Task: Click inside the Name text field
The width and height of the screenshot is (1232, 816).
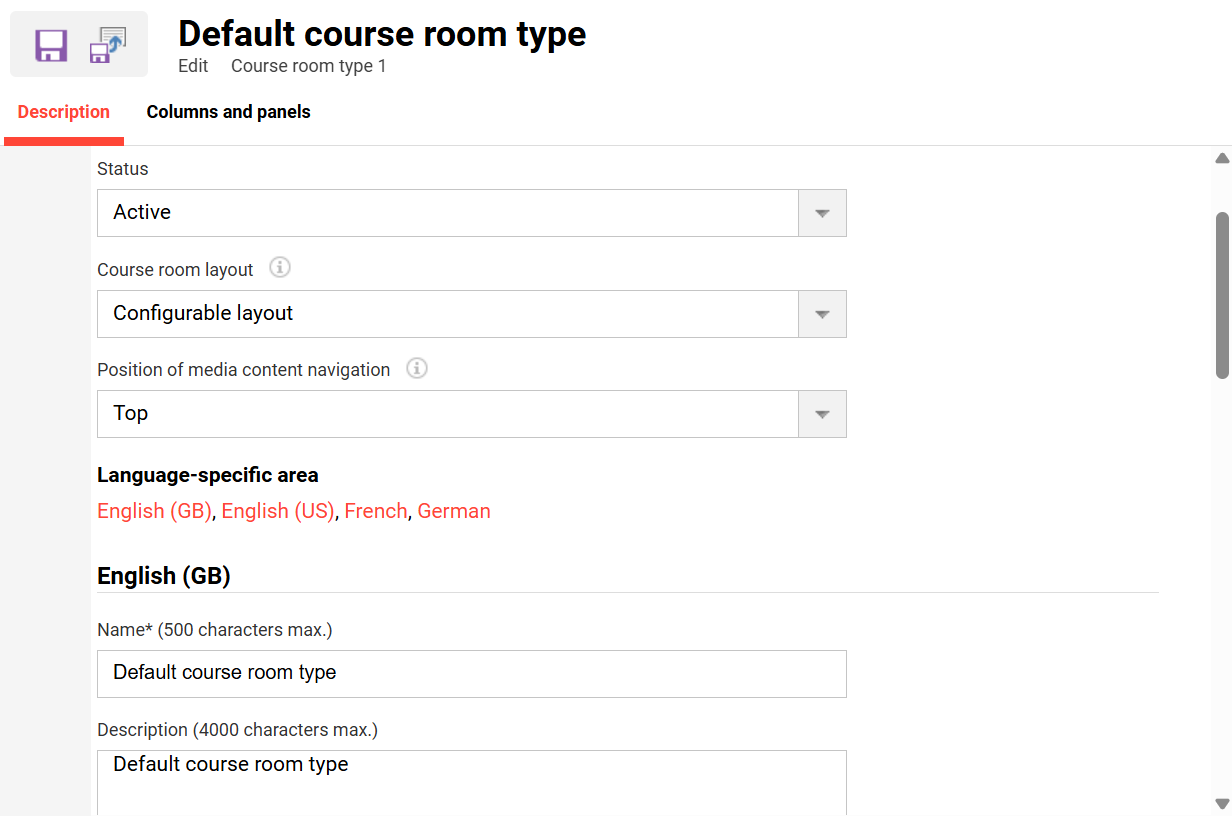Action: coord(450,673)
